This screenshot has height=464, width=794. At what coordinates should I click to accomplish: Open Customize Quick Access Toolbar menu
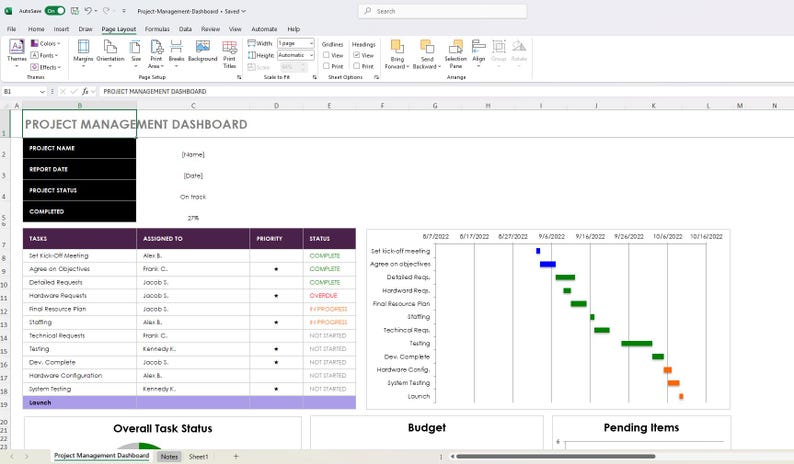coord(124,11)
